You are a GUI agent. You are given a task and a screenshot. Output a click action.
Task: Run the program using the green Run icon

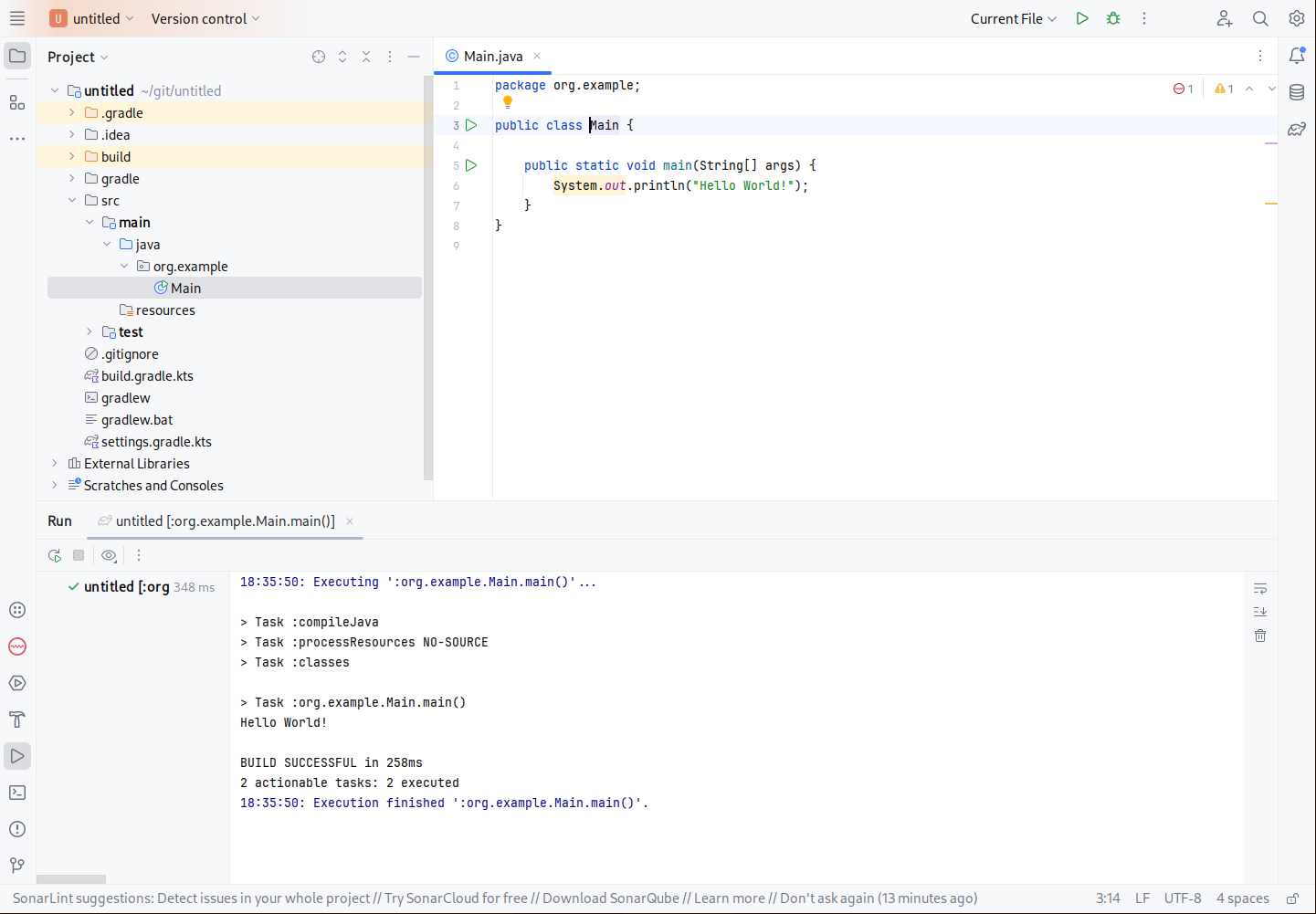coord(1082,18)
